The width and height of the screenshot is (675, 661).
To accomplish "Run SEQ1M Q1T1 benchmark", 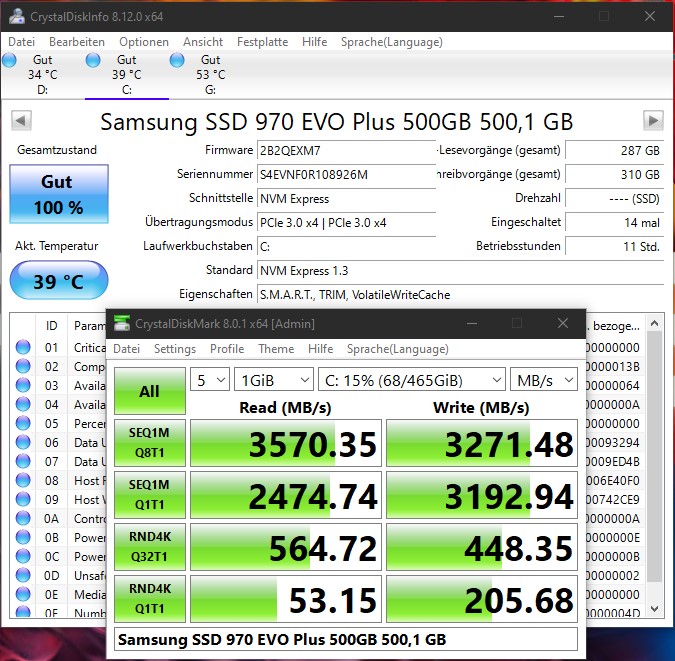I will click(150, 495).
